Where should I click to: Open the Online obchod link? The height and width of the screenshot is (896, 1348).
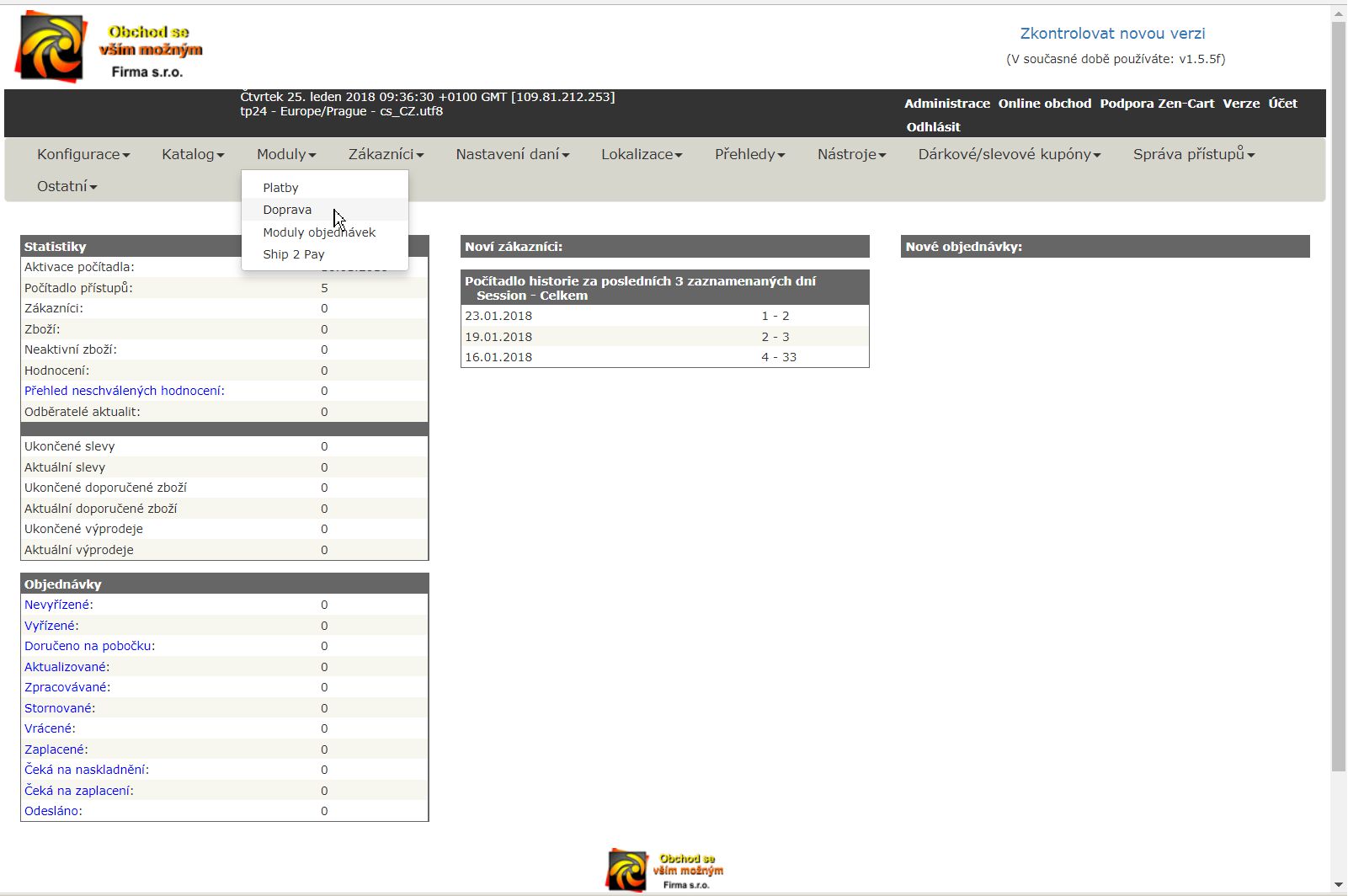point(1044,104)
